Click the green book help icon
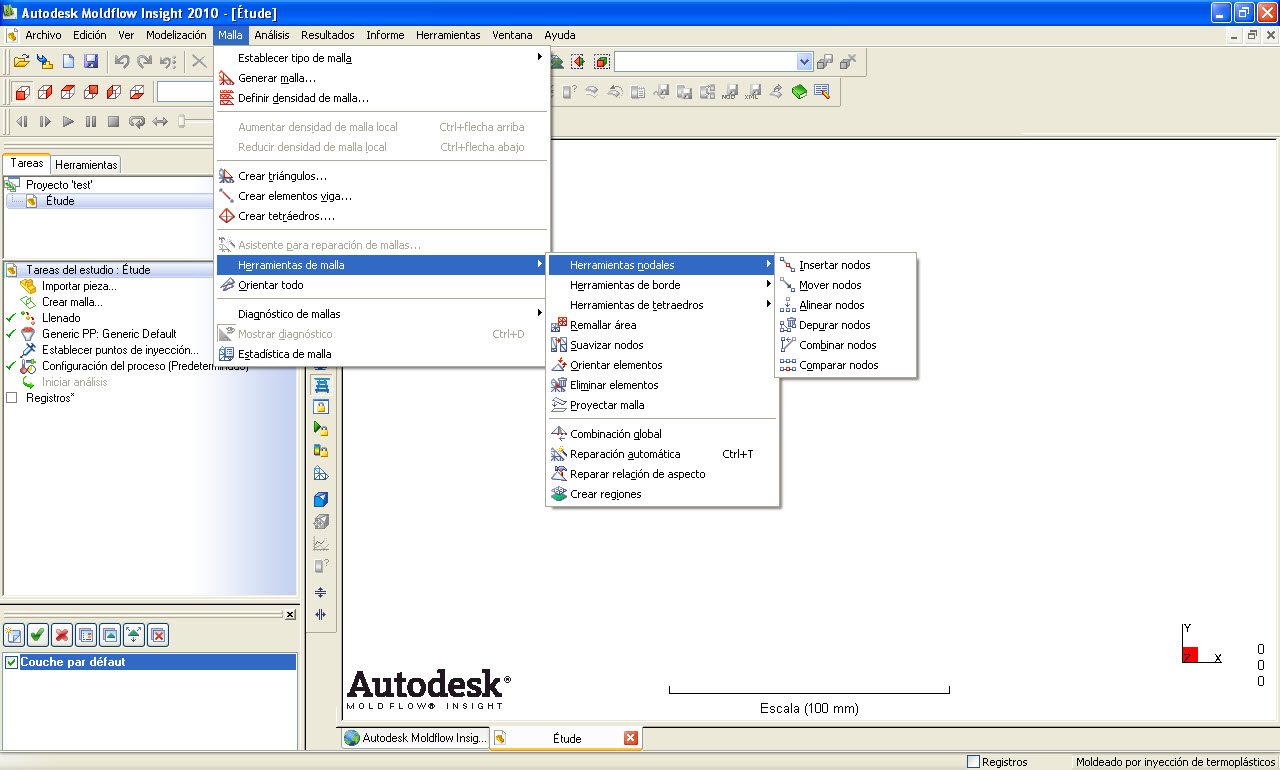The image size is (1280, 770). tap(799, 92)
